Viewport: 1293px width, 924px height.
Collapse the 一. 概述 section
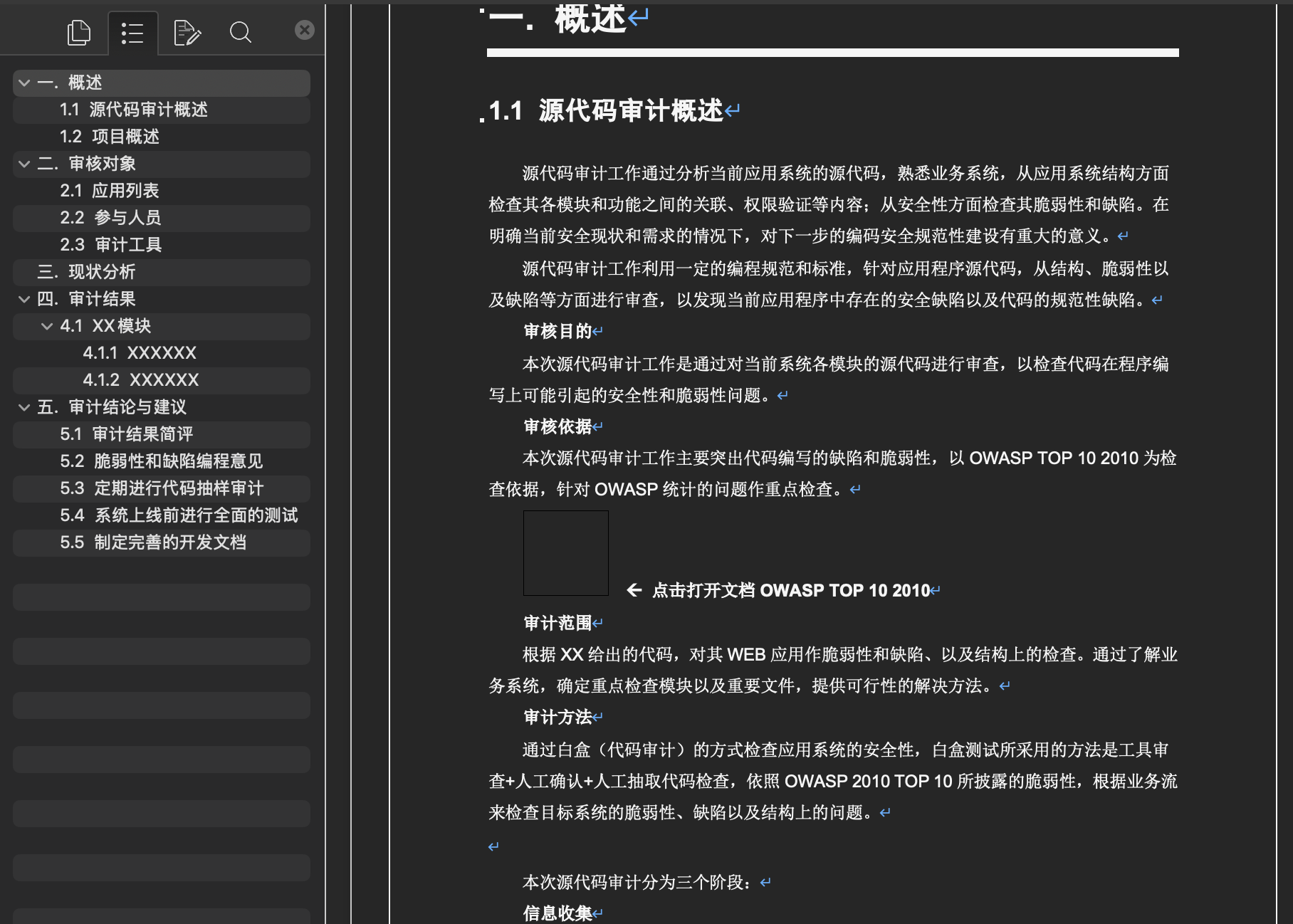pos(24,83)
